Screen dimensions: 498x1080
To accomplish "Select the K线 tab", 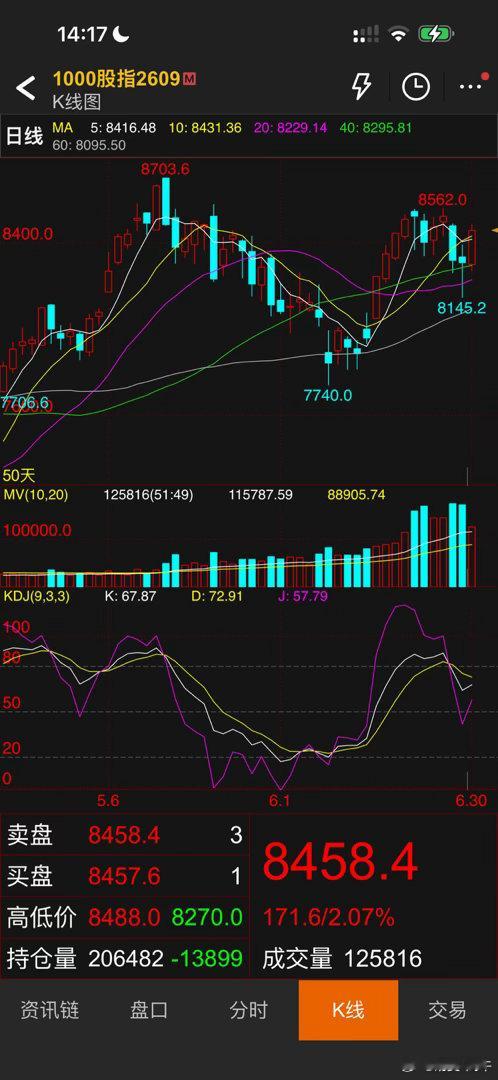I will click(349, 1010).
